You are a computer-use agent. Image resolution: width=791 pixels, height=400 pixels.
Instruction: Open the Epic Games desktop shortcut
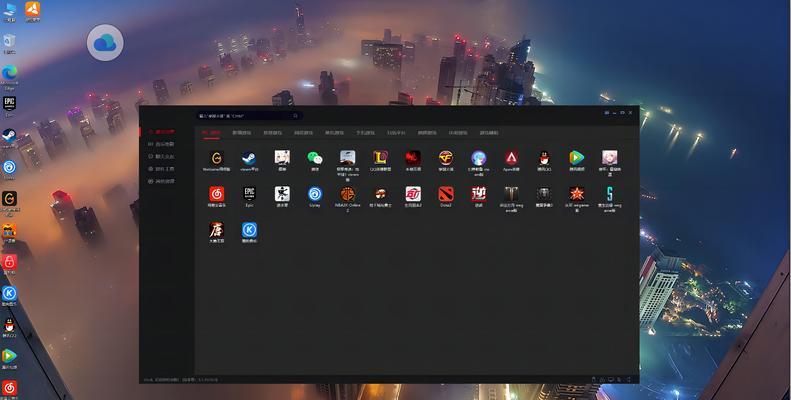point(10,106)
